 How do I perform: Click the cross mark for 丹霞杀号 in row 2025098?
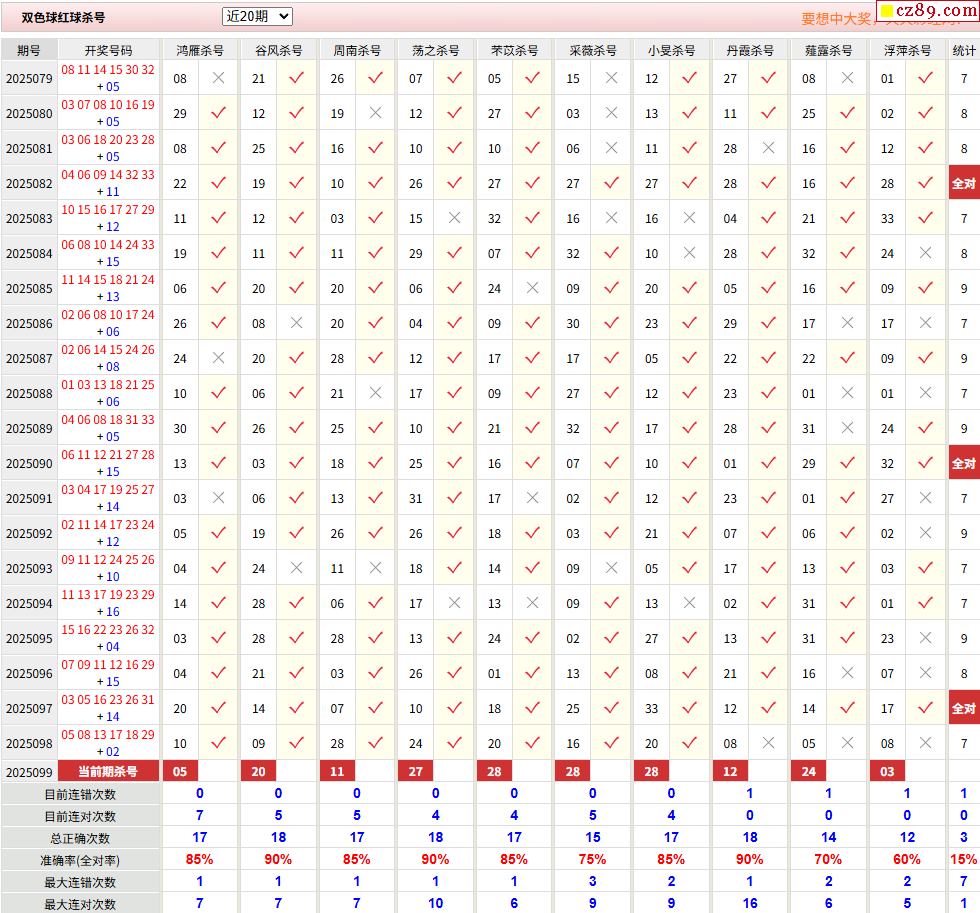coord(768,743)
